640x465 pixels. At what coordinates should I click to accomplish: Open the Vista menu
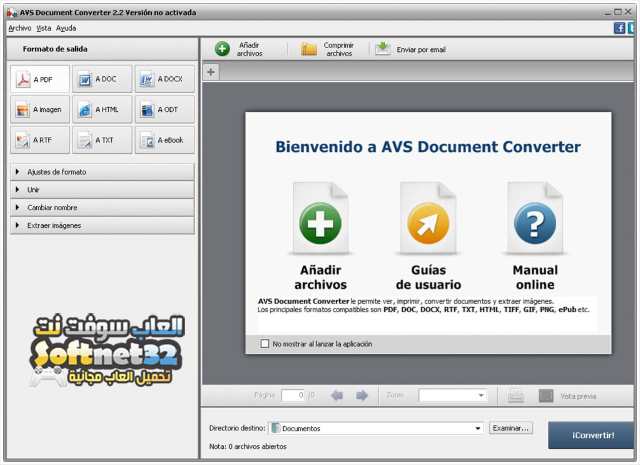44,28
